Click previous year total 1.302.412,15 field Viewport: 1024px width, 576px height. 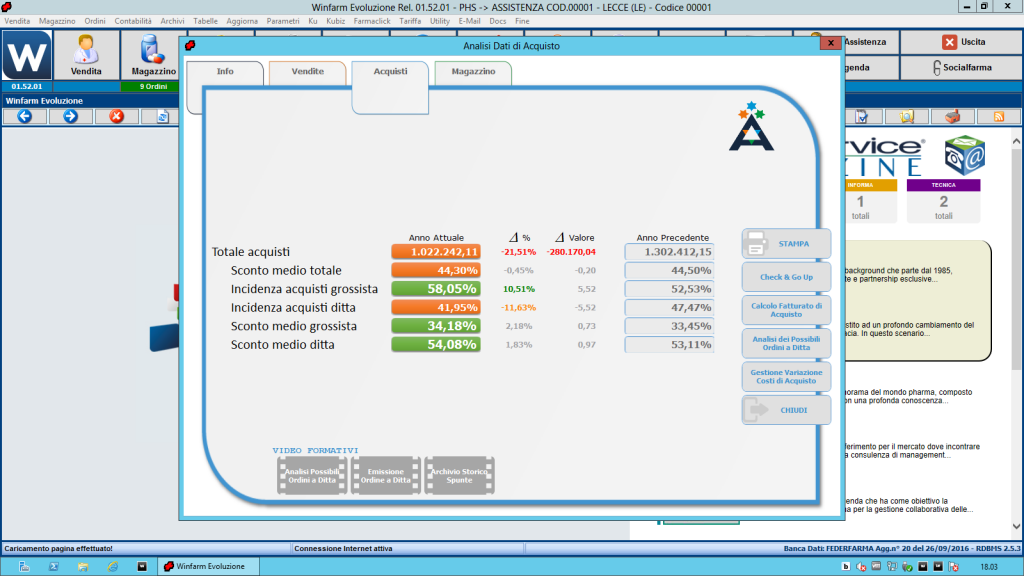pos(669,252)
